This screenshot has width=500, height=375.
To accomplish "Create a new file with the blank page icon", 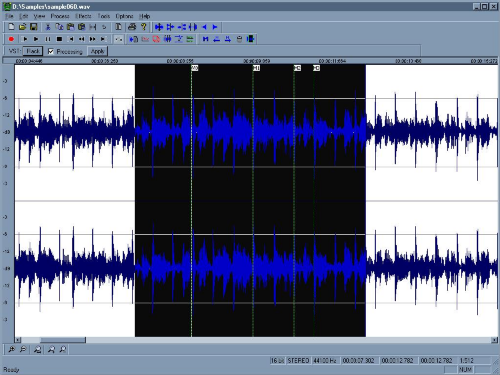I will tap(11, 27).
